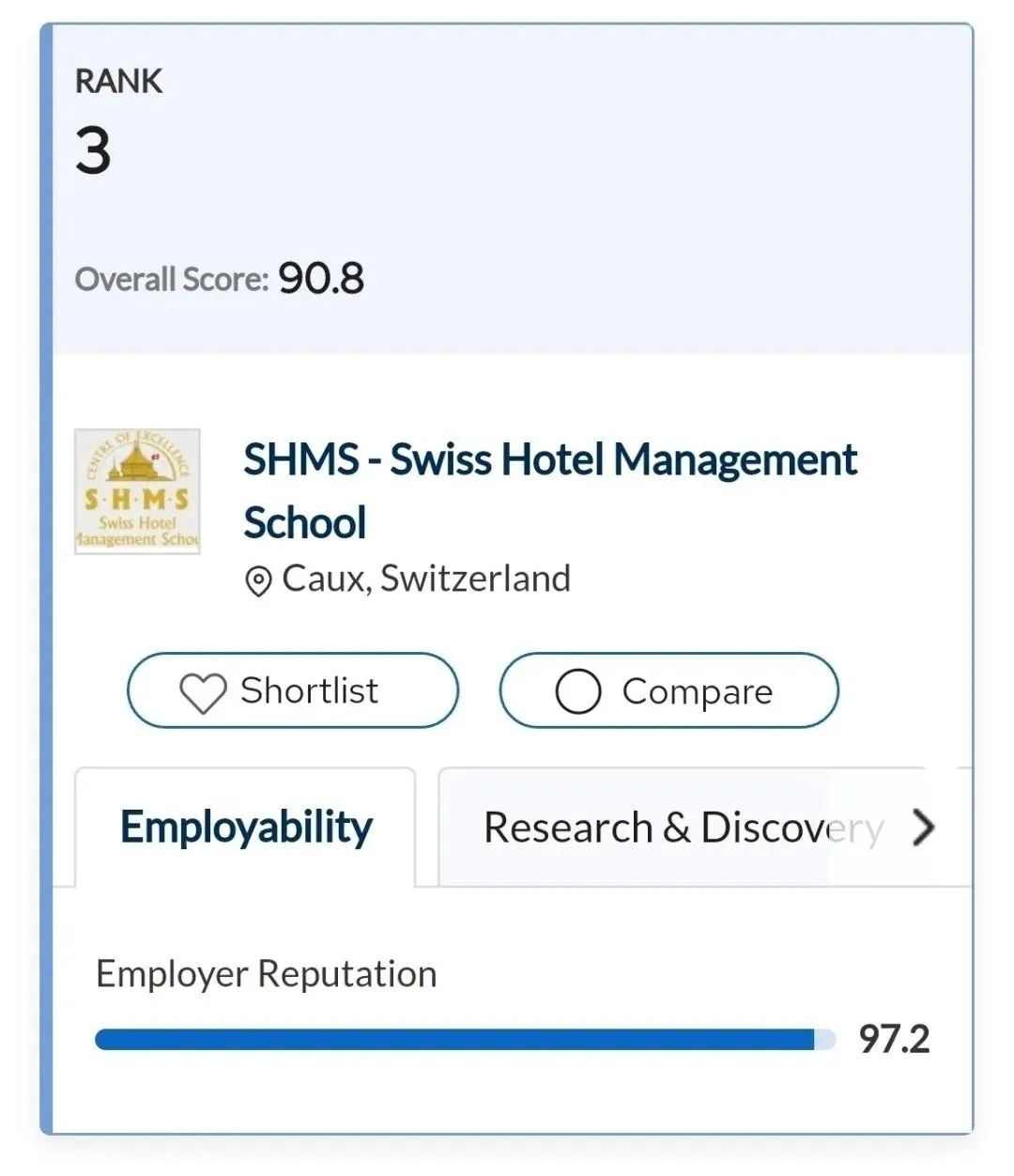Click the partially hidden tab after Research & Discovery
Image resolution: width=1014 pixels, height=1176 pixels.
pos(963,827)
